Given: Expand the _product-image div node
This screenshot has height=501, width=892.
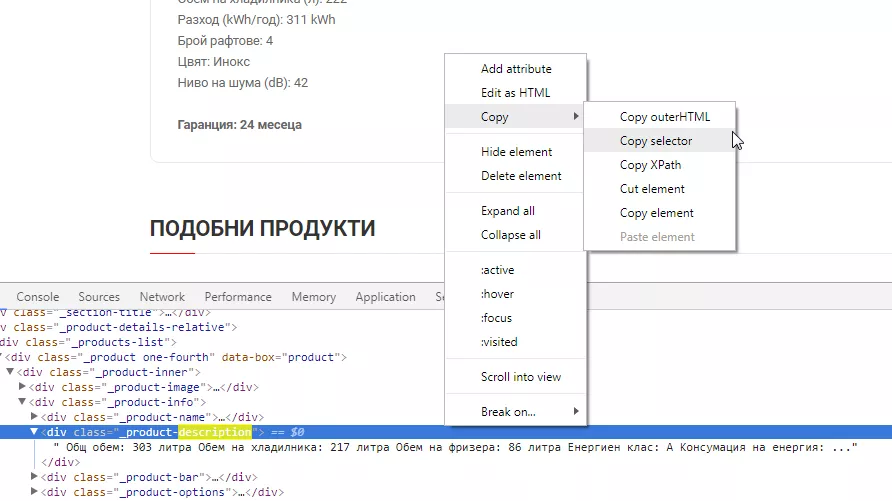Looking at the screenshot, I should (22, 386).
